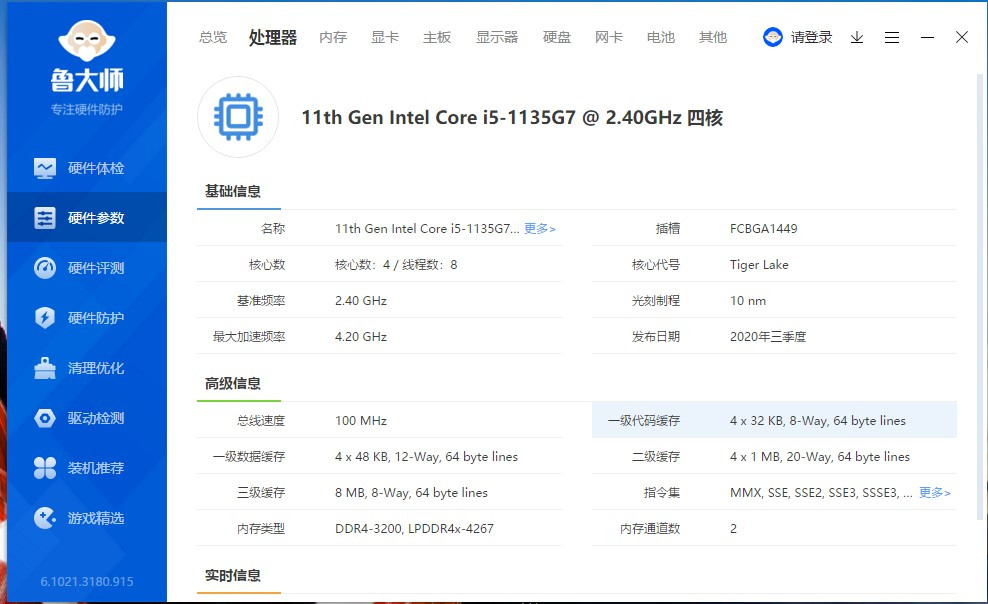
Task: Click the 4 x 1 MB L2 cache value
Action: coord(820,456)
